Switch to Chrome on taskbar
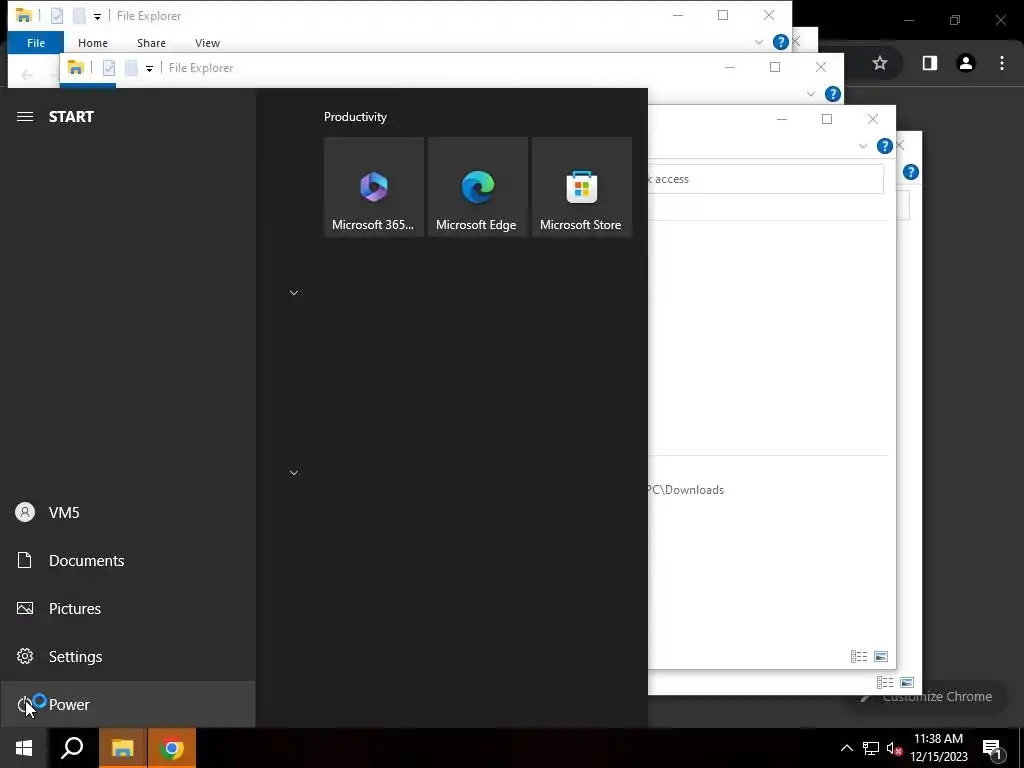 tap(172, 748)
